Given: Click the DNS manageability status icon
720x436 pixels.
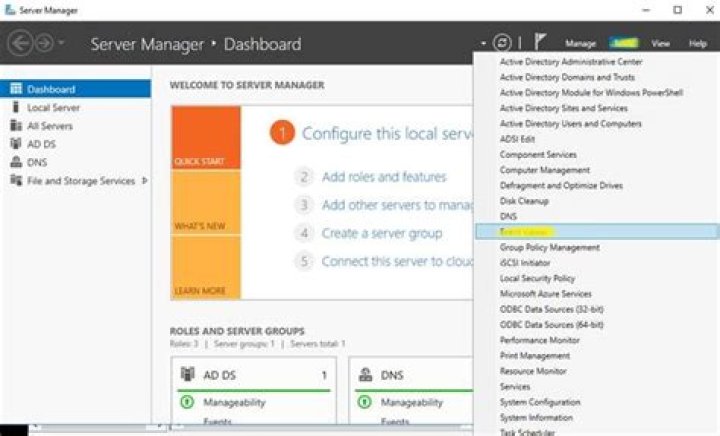Looking at the screenshot, I should point(364,402).
